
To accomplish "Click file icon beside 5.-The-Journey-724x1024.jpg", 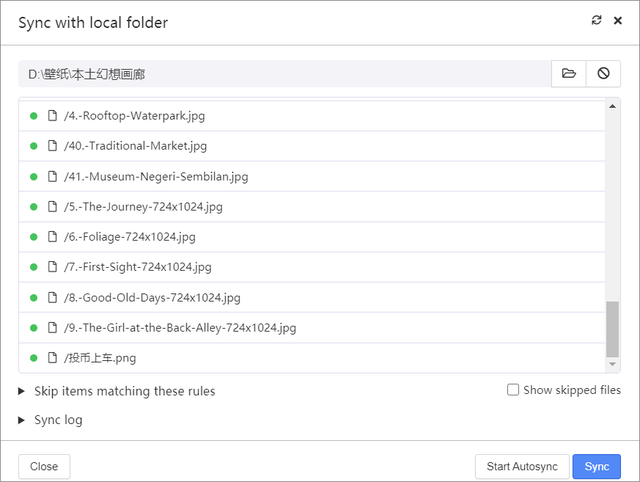I will point(53,207).
